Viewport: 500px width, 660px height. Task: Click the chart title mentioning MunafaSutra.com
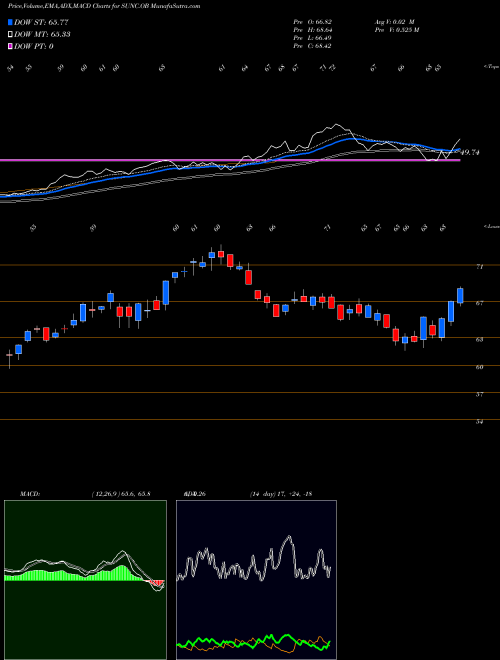pyautogui.click(x=104, y=6)
